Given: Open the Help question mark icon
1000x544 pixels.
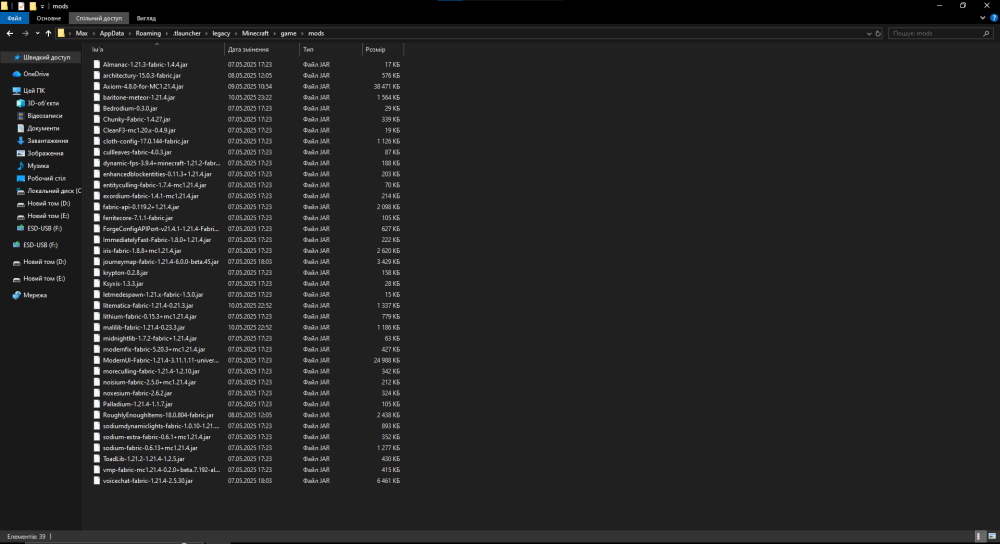Looking at the screenshot, I should coord(994,18).
